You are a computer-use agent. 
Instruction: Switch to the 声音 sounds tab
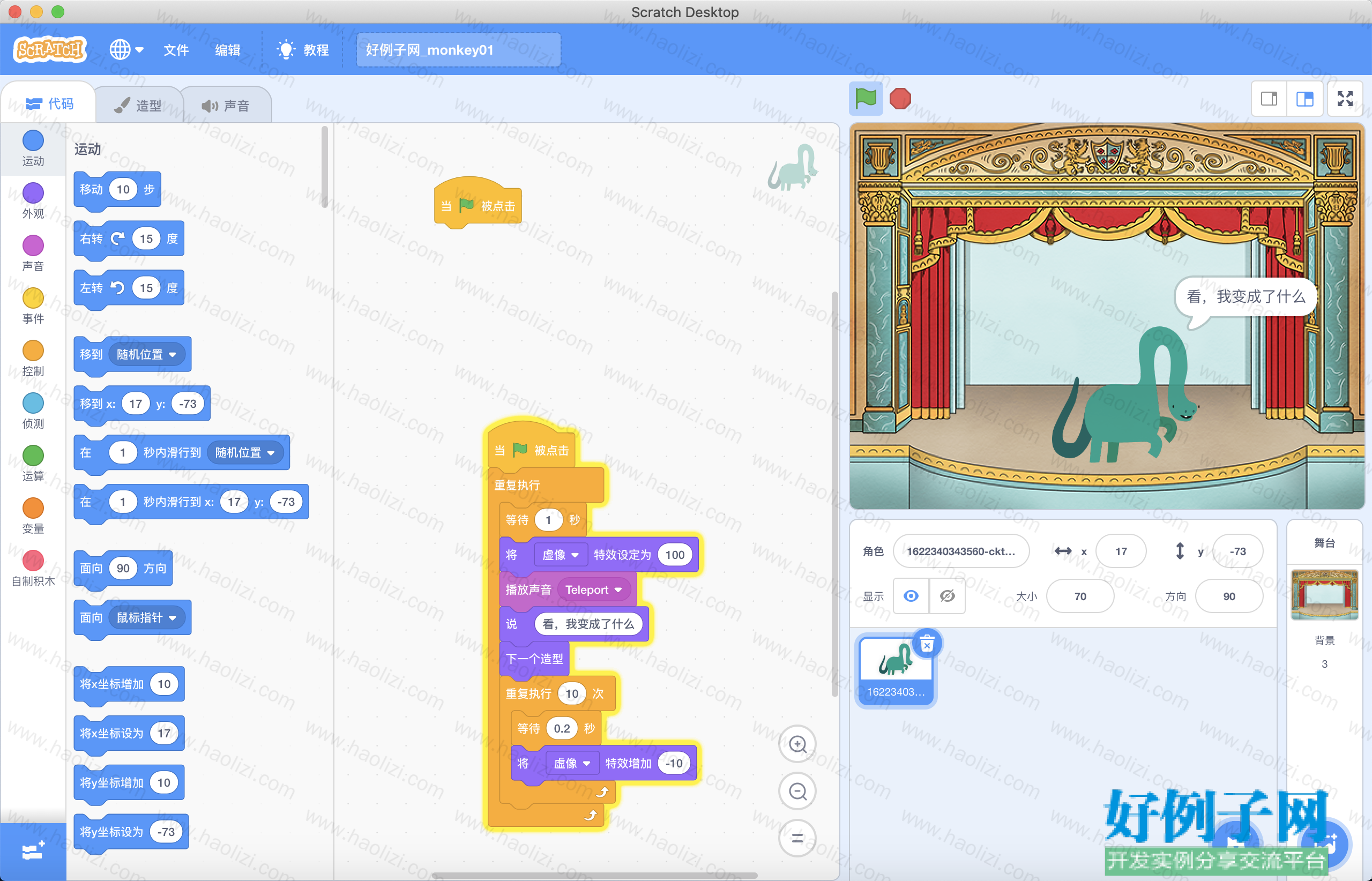[226, 105]
